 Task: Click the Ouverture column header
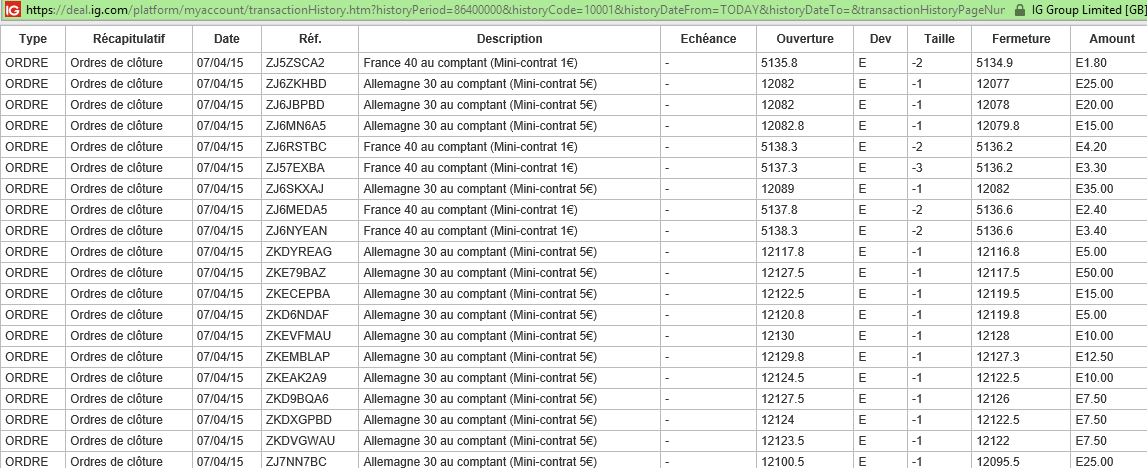coord(805,39)
